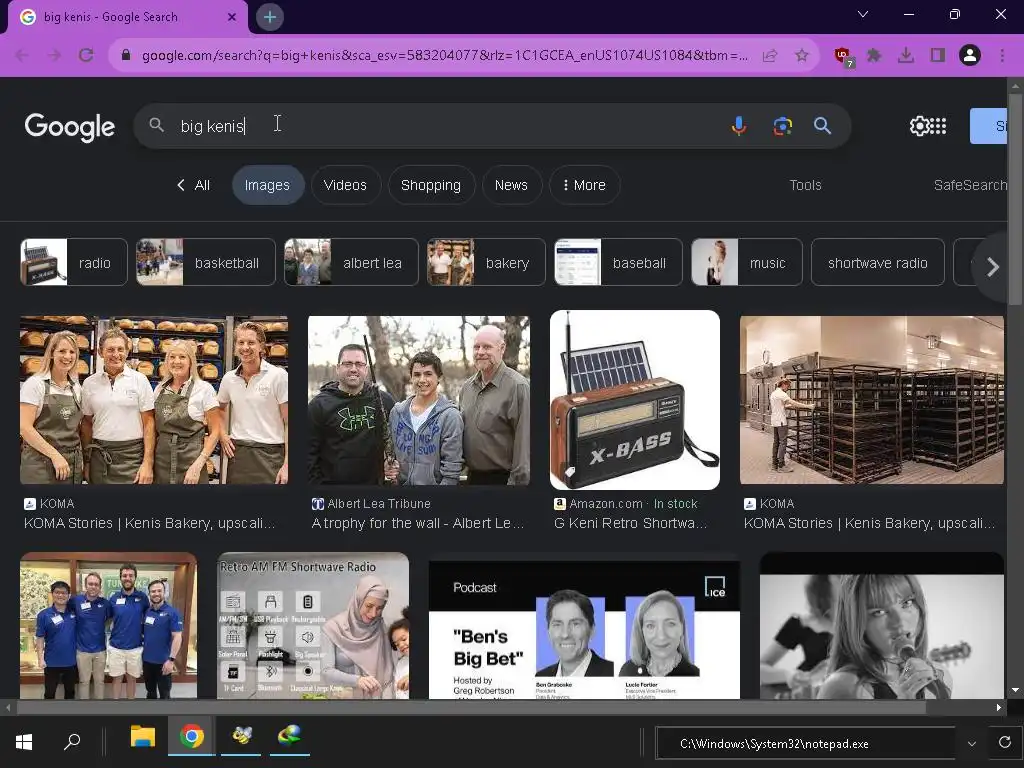Switch to Chrome in the taskbar
The width and height of the screenshot is (1024, 768).
click(191, 737)
